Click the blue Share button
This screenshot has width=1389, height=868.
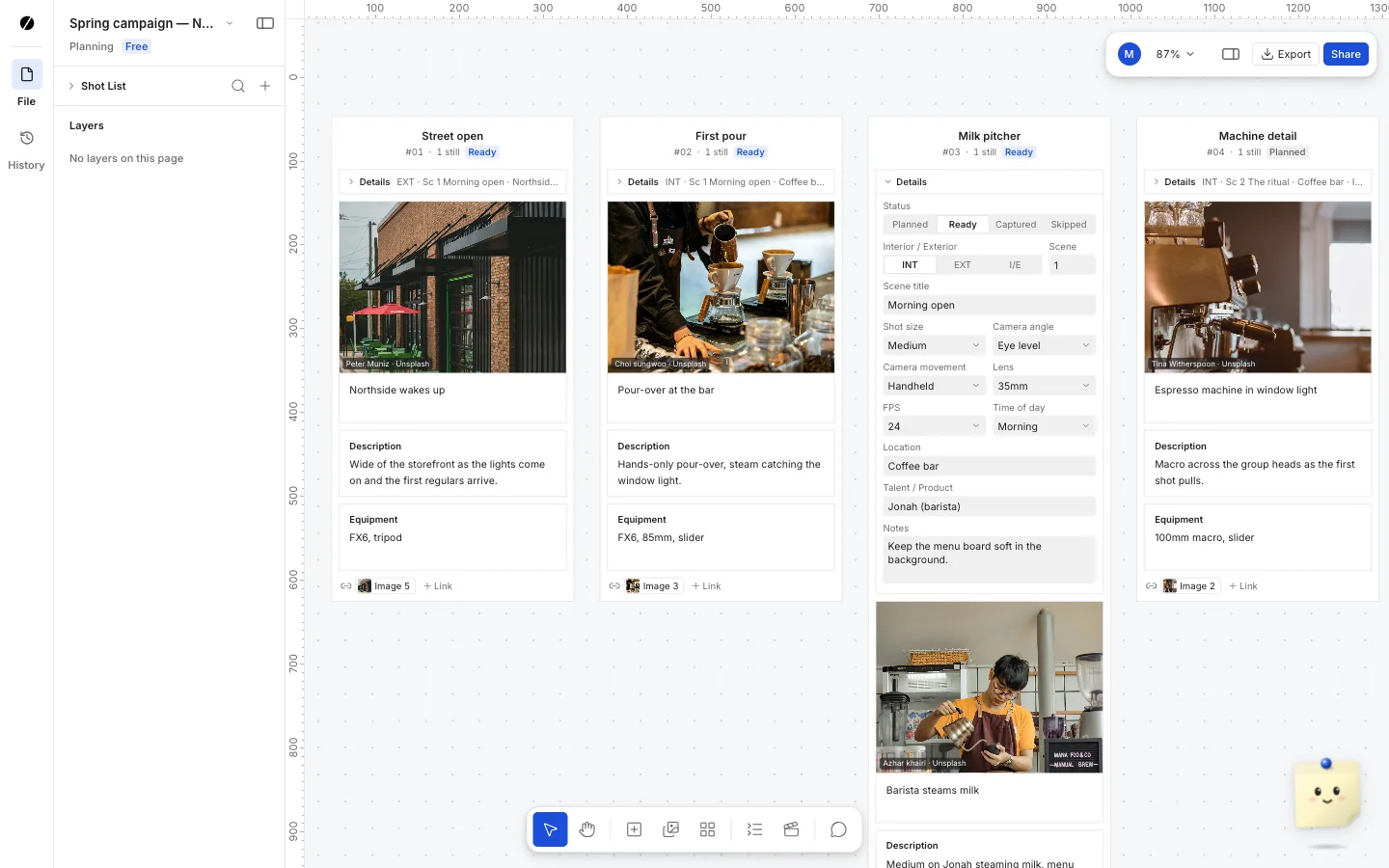click(x=1346, y=54)
